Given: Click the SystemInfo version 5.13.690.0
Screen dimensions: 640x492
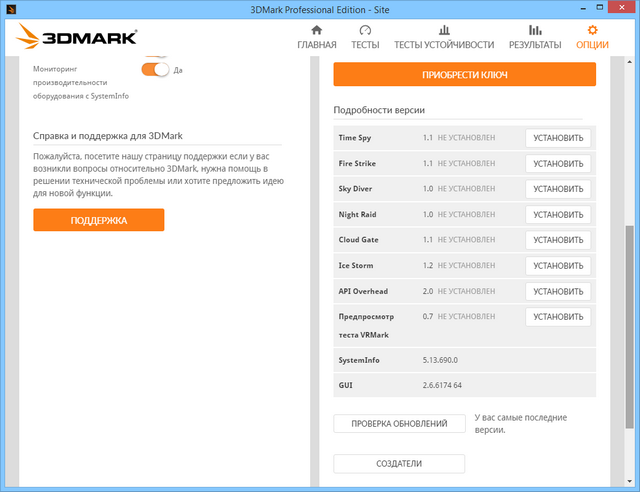Looking at the screenshot, I should 440,360.
